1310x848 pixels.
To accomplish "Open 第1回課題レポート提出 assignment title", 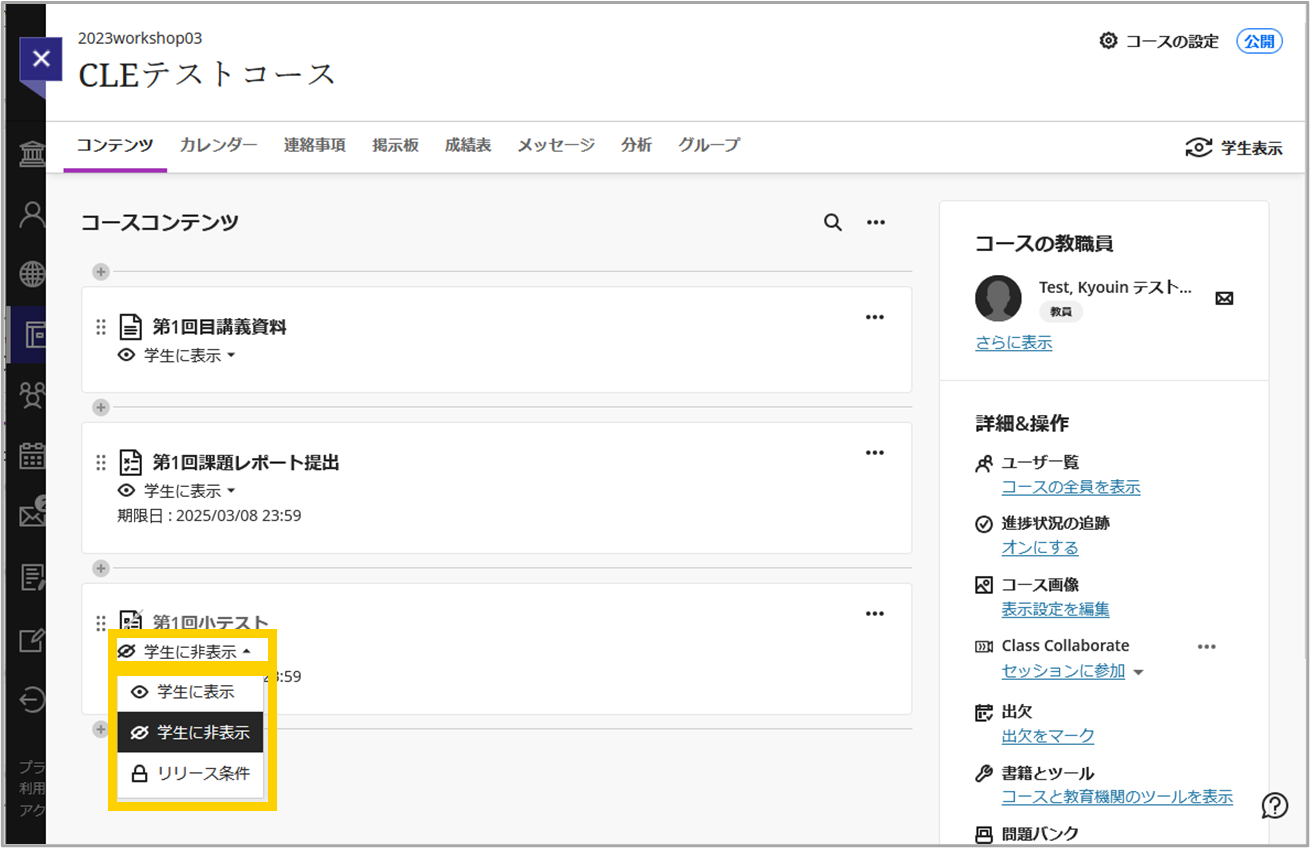I will point(246,463).
